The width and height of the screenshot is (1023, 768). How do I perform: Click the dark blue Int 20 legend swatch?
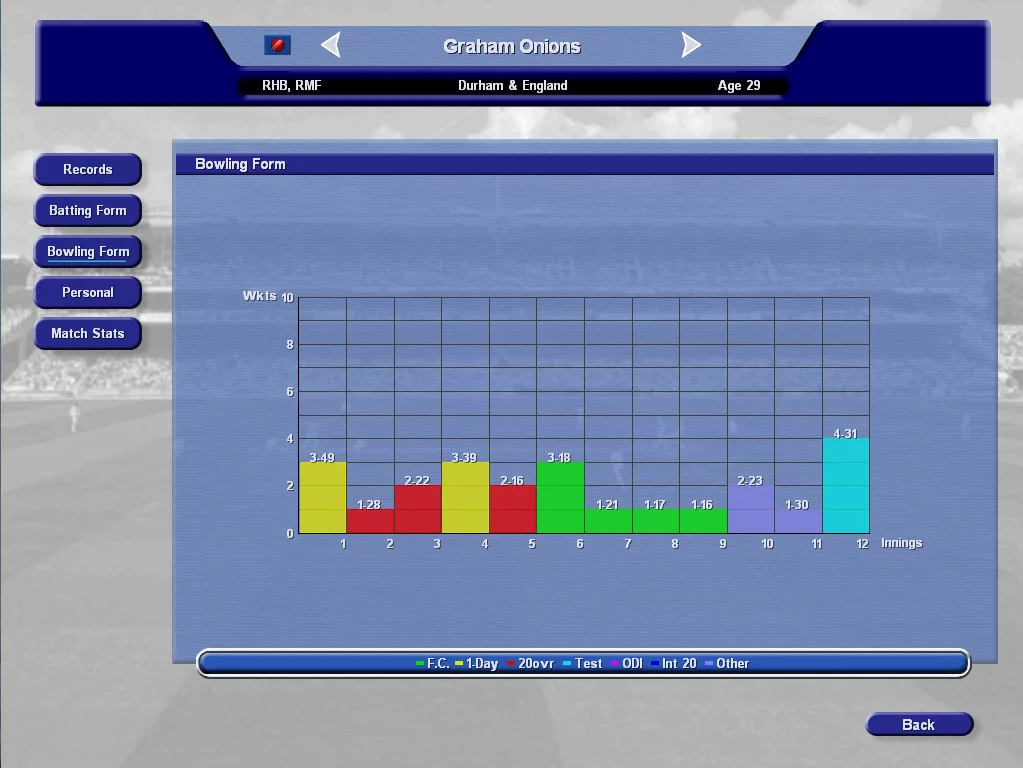654,664
